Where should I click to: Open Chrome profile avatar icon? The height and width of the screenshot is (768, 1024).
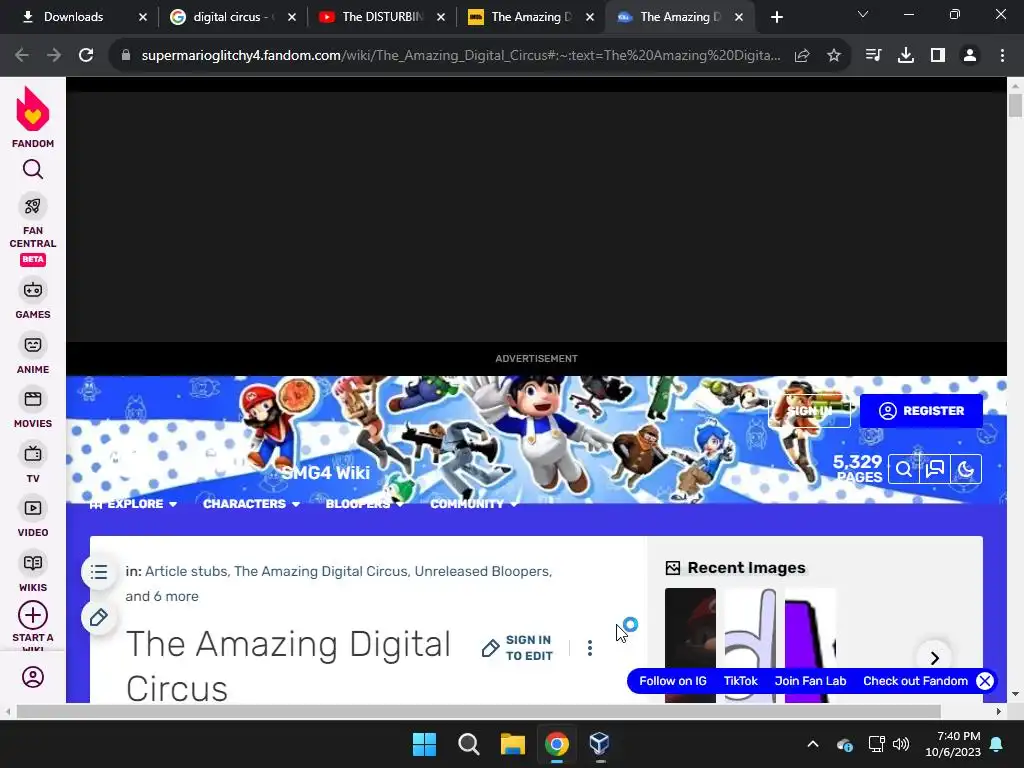click(x=970, y=56)
